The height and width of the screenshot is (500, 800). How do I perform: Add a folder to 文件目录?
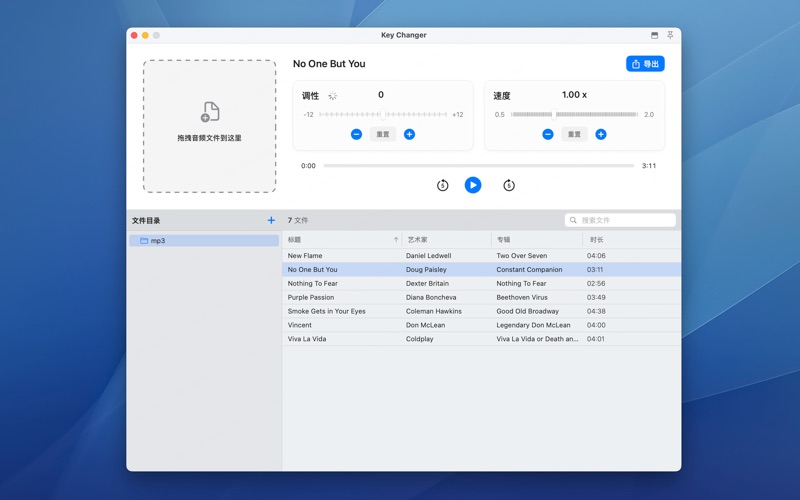click(x=271, y=220)
